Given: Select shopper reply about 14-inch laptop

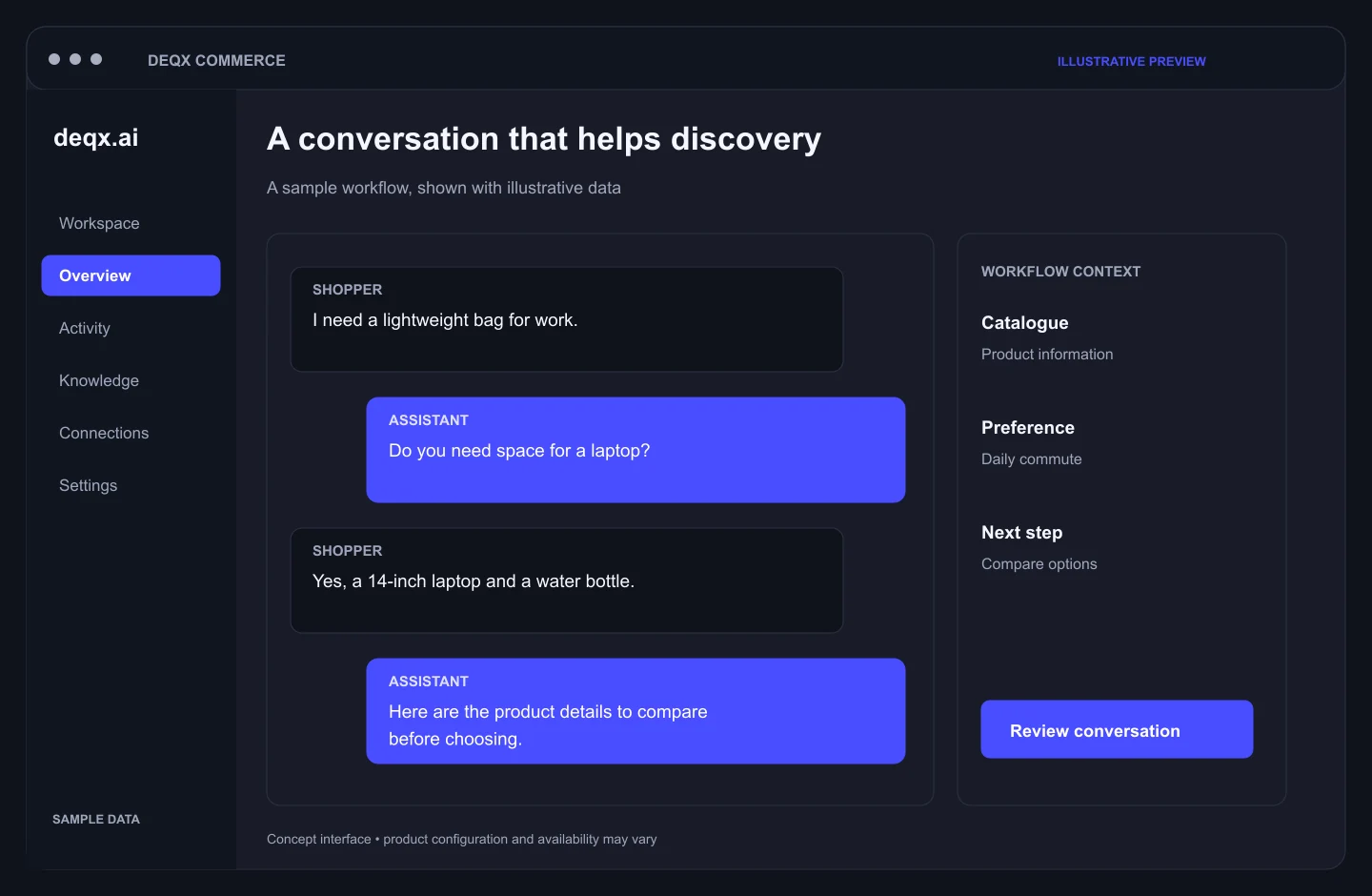Looking at the screenshot, I should [567, 580].
